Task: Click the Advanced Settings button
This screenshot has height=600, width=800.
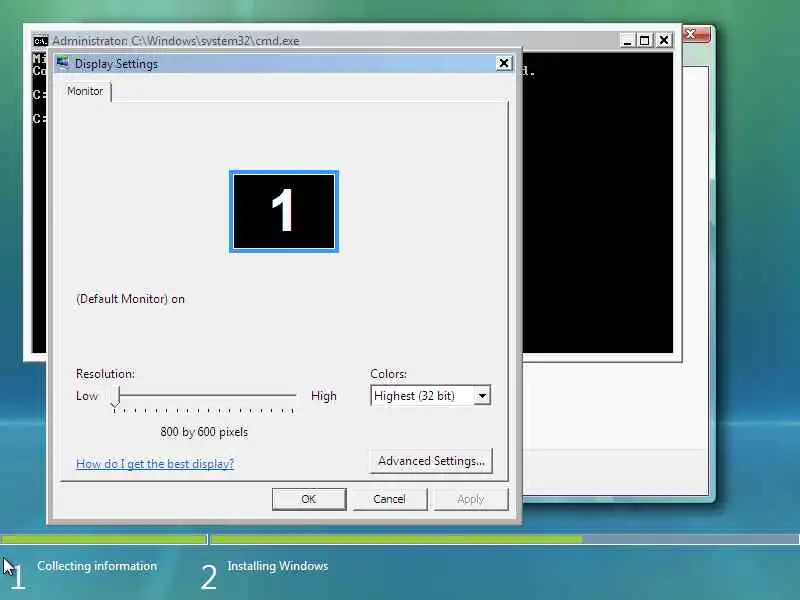Action: point(431,461)
